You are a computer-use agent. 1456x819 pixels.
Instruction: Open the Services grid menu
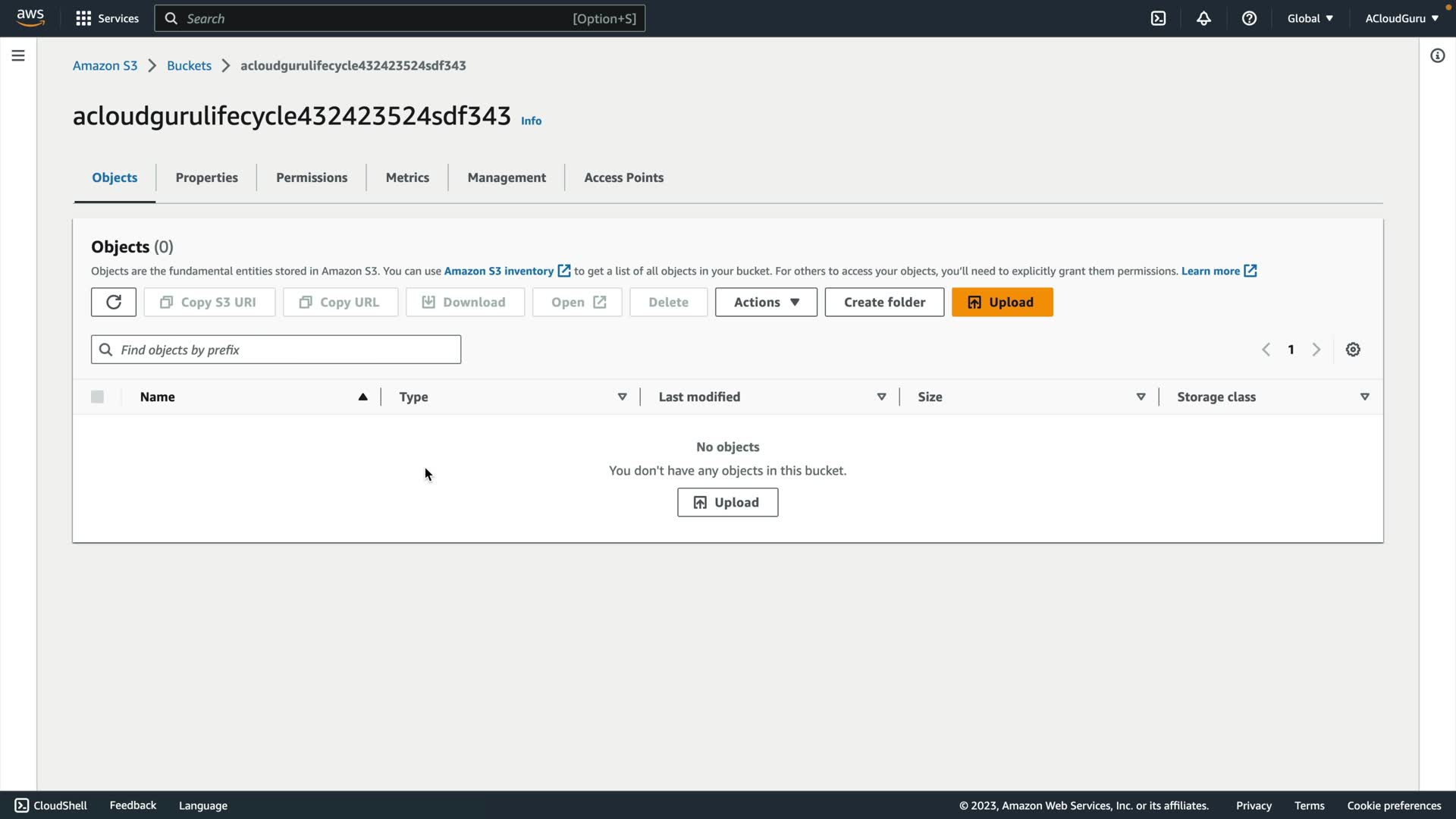(107, 18)
